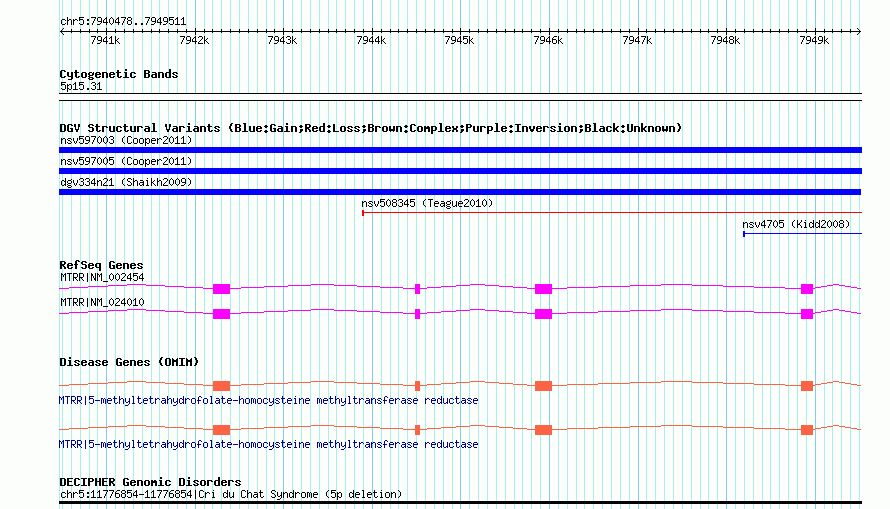Click NM_024010 magenta exon near 7946k
Screen dimensions: 890x509
click(543, 314)
